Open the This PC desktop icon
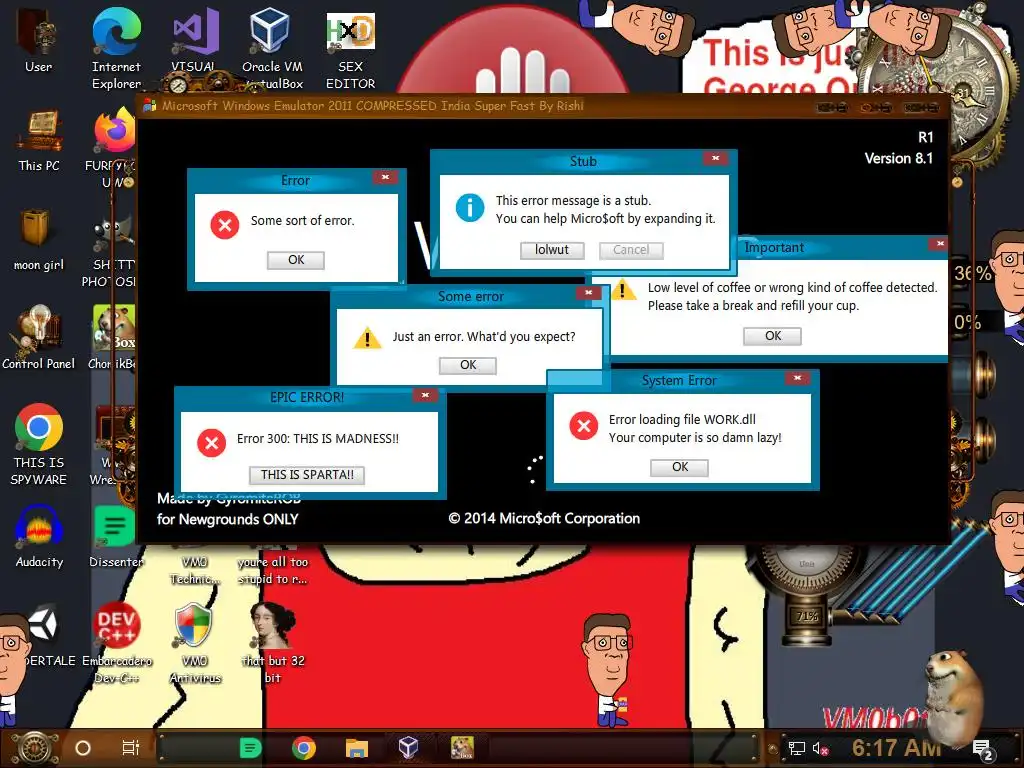1024x768 pixels. pos(39,140)
